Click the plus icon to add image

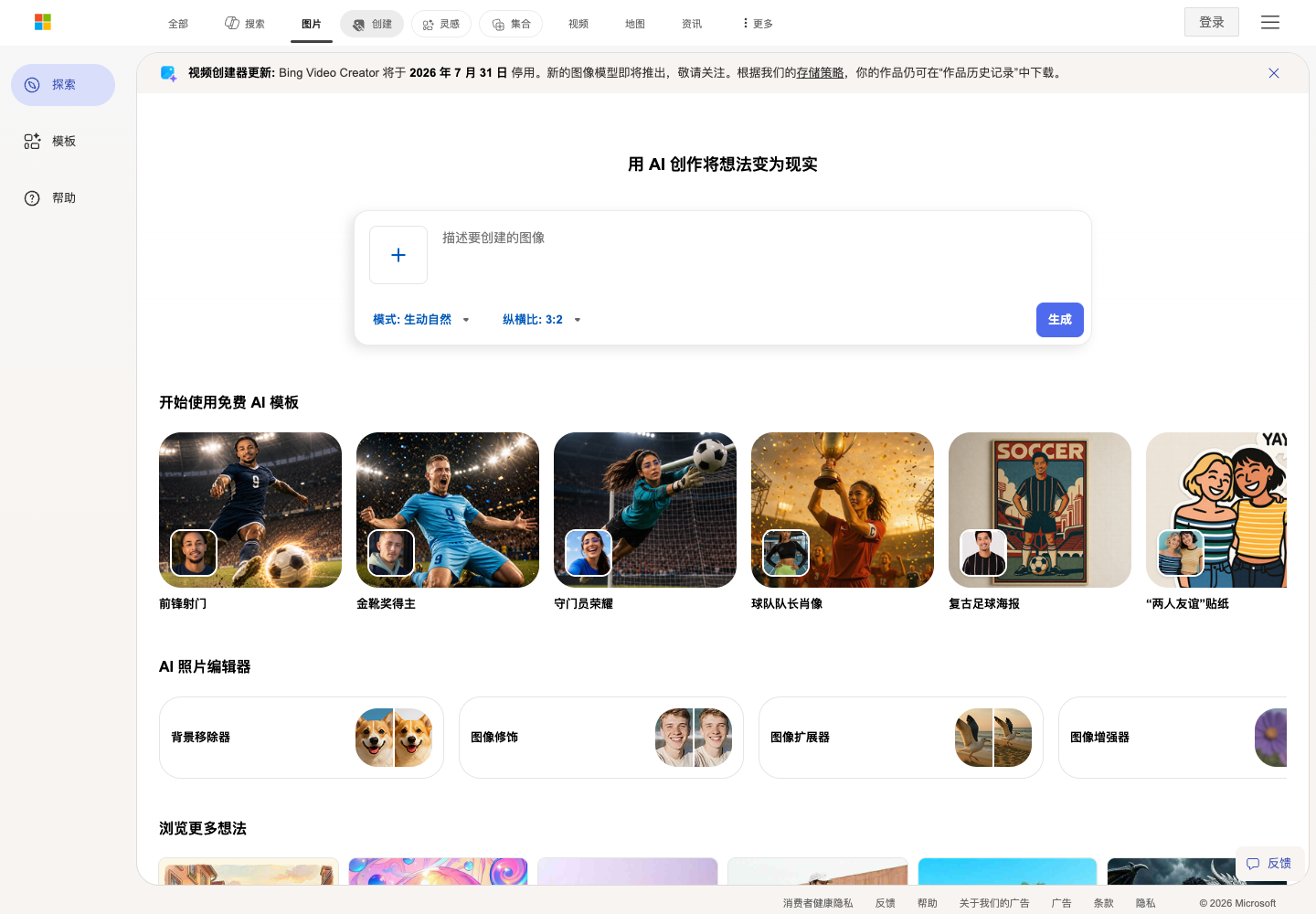398,255
